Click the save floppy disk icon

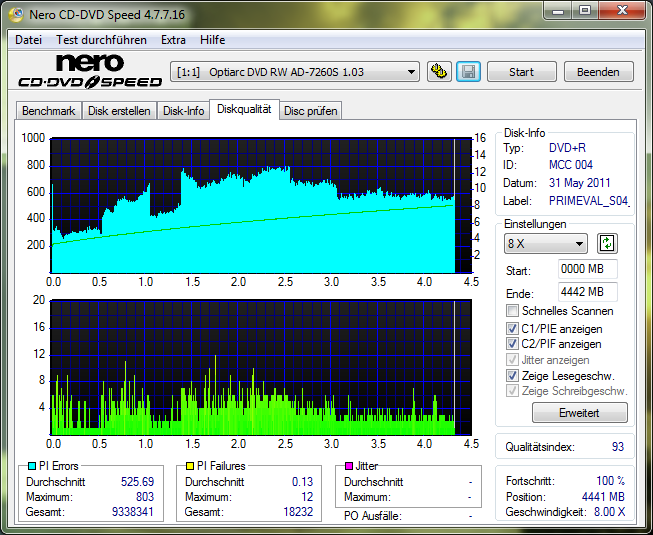(x=469, y=72)
